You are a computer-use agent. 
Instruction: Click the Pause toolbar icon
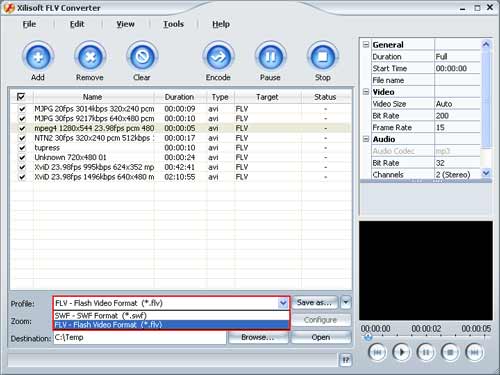270,57
